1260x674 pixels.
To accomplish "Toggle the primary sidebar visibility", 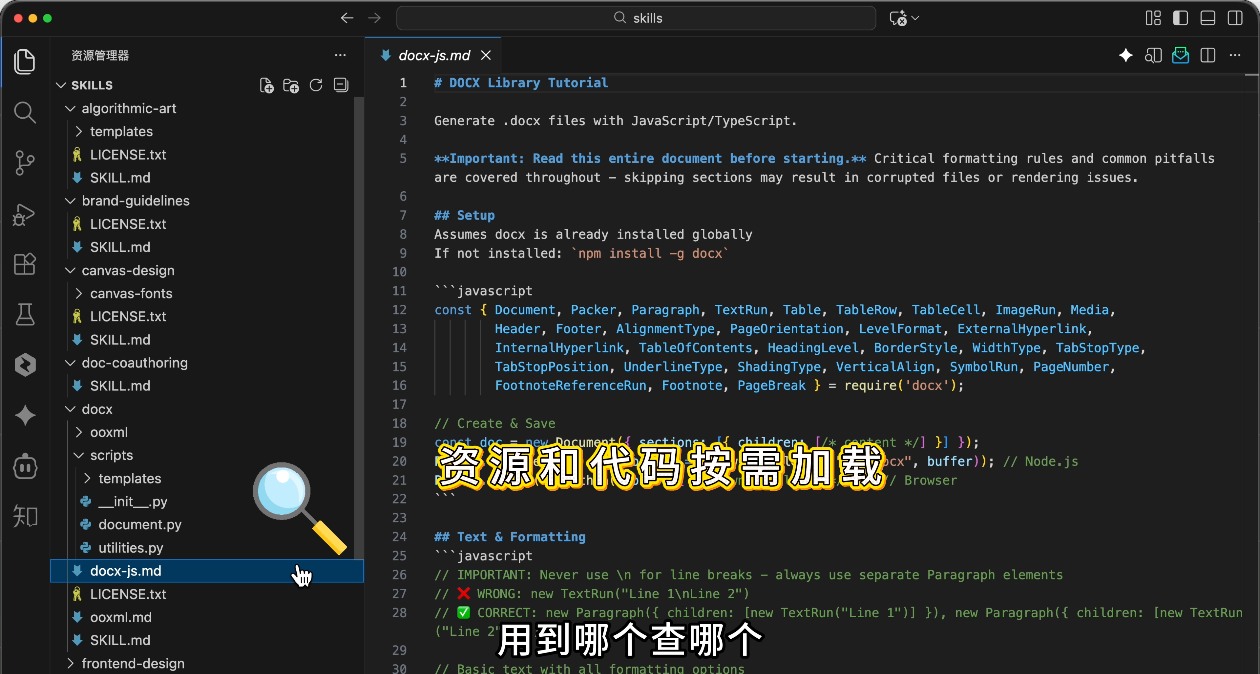I will tap(1181, 18).
